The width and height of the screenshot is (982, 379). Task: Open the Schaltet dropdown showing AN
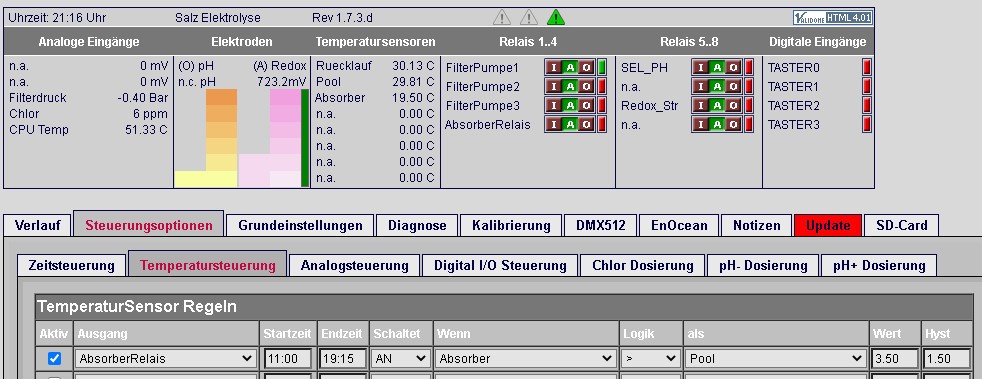(x=400, y=359)
